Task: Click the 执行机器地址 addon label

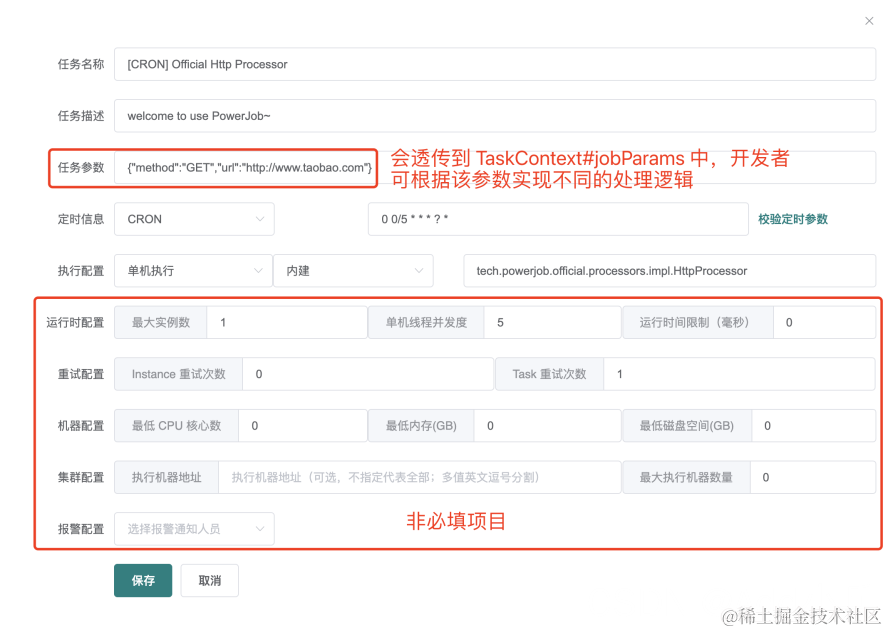Action: point(166,477)
